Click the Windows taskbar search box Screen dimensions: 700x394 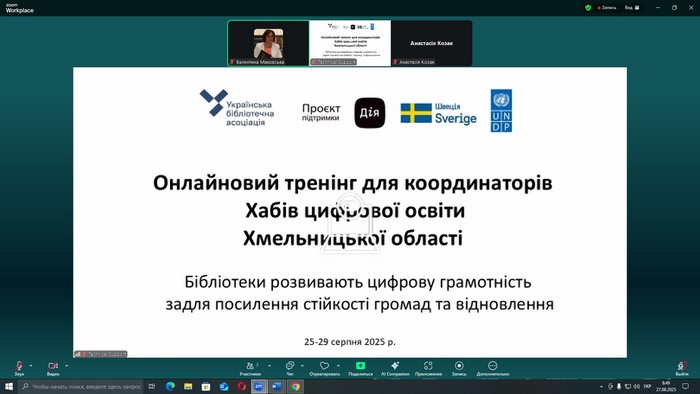tap(81, 386)
